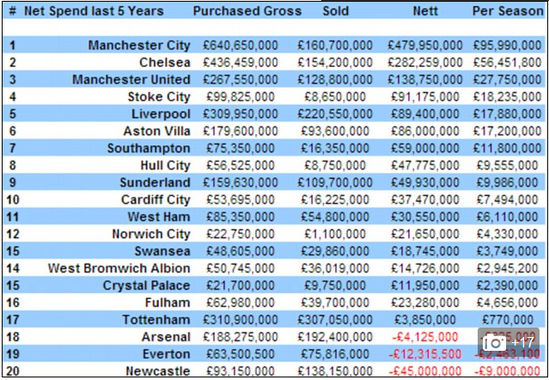Click Newcastle's per season -£9,000,000 value

(x=507, y=371)
